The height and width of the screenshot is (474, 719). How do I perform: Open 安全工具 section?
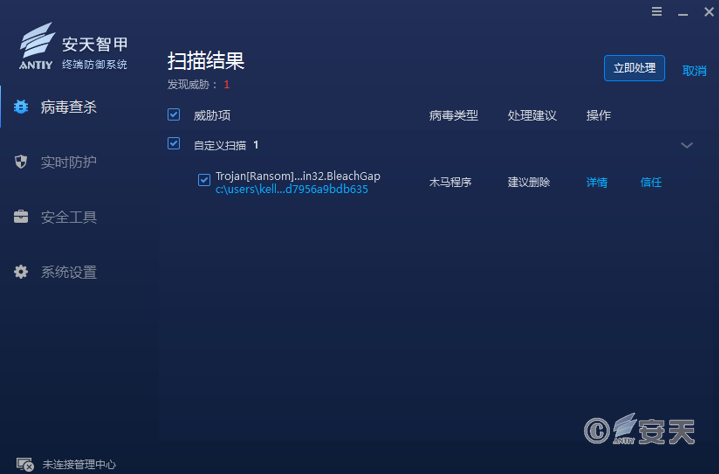coord(68,217)
